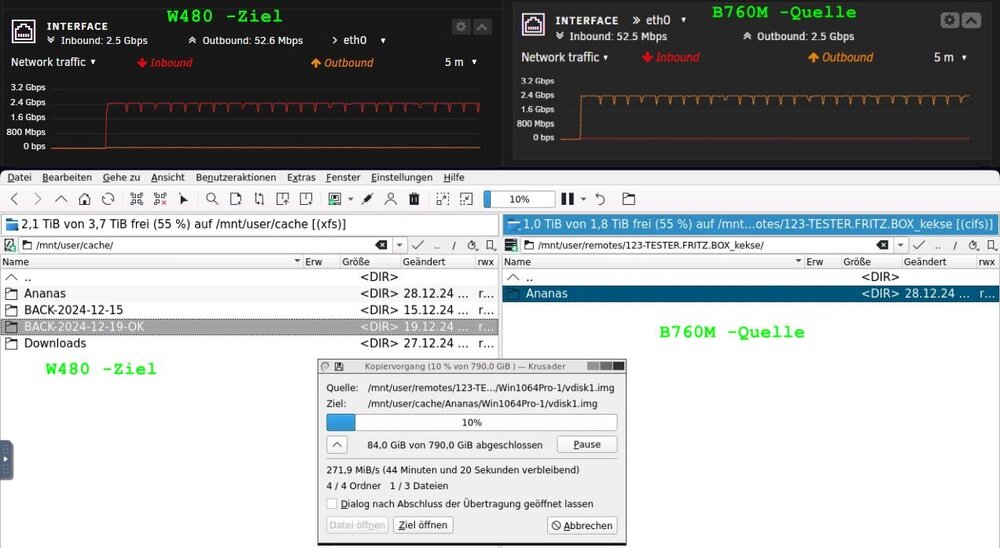This screenshot has height=548, width=1000.
Task: Click the select all dashed-square icon
Action: 443,199
